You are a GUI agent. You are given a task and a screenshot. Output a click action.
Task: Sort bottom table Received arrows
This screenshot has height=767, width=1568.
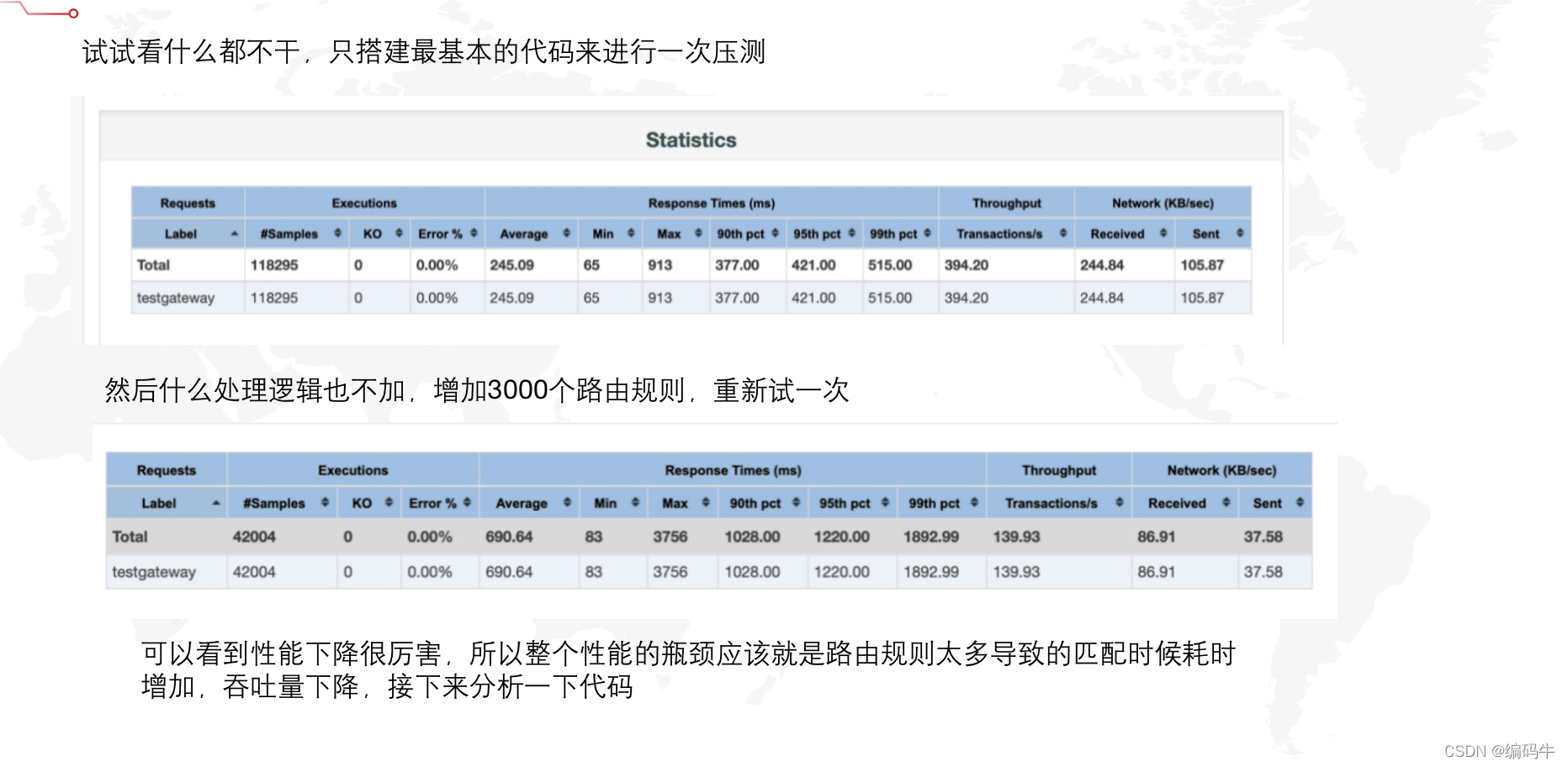(x=1226, y=503)
